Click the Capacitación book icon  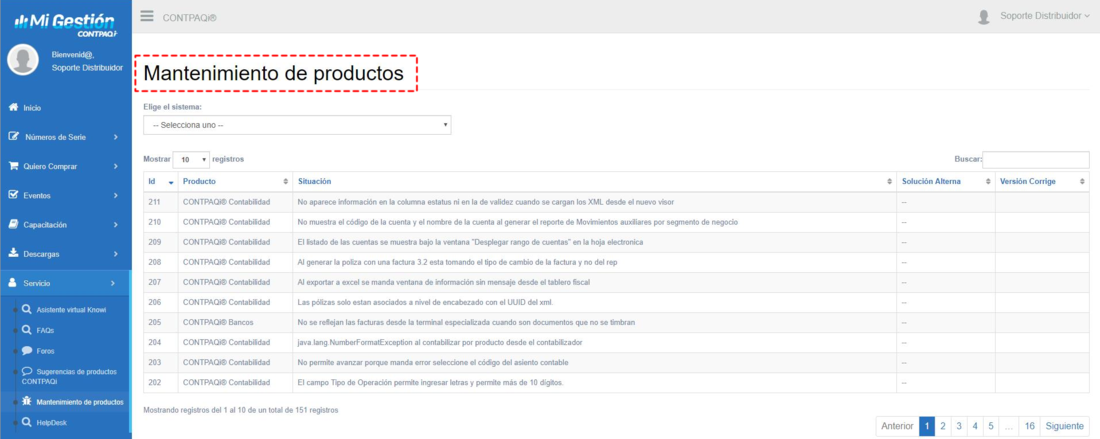pyautogui.click(x=14, y=224)
